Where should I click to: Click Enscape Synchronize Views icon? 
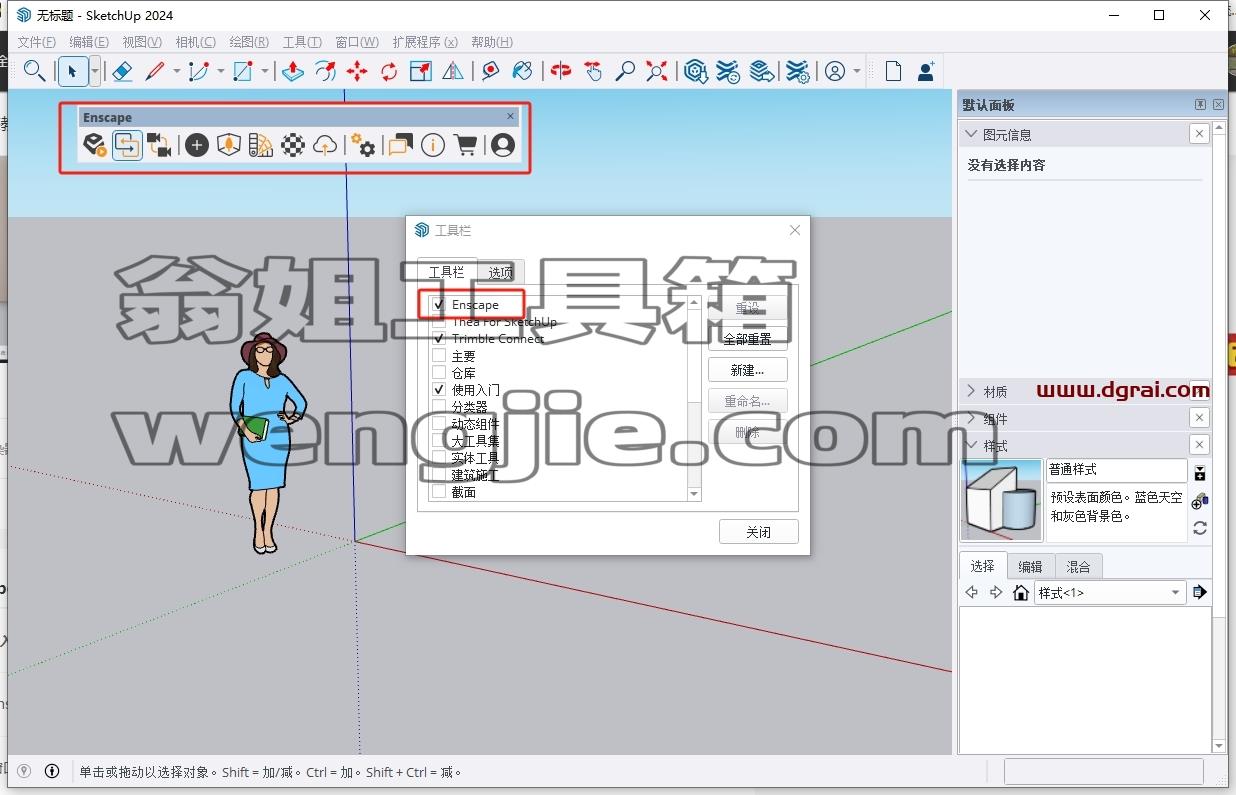click(159, 146)
